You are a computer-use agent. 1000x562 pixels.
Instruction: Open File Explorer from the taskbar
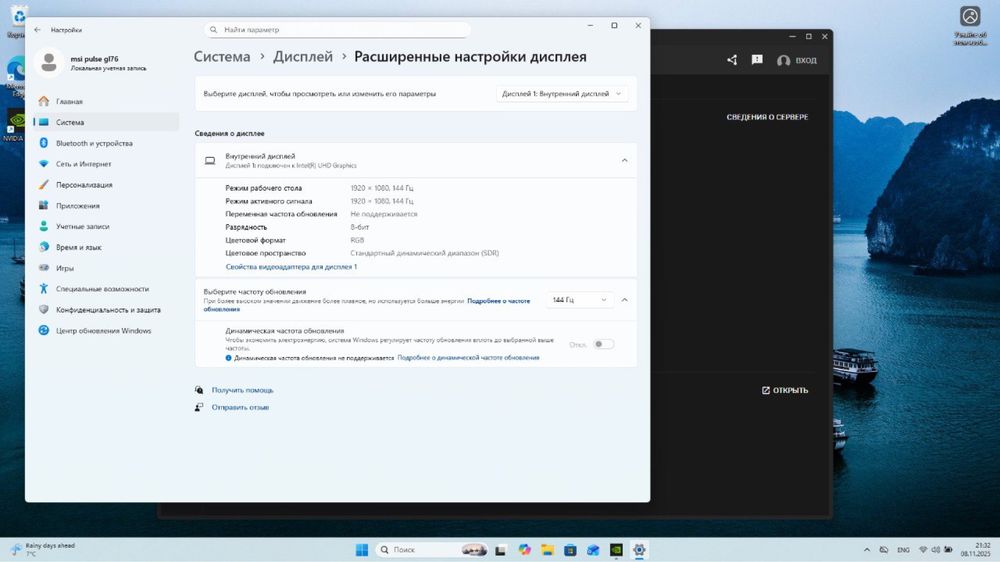pyautogui.click(x=547, y=550)
